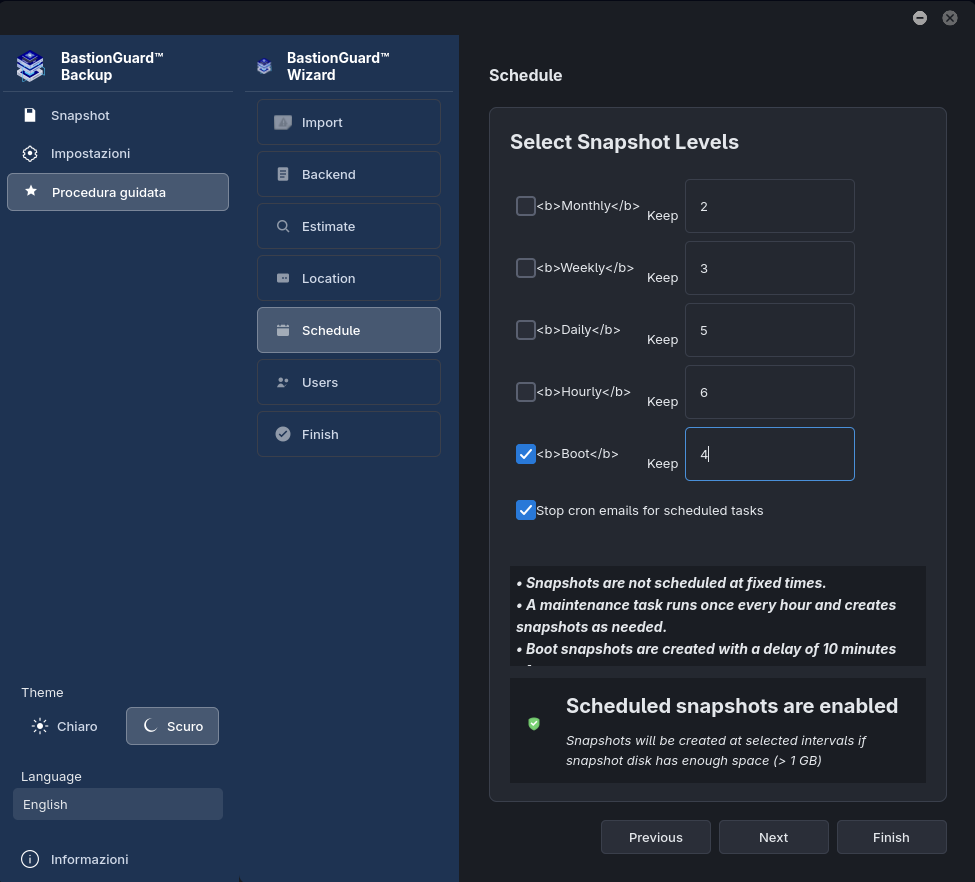Click the Boot Keep value field
975x882 pixels.
point(770,454)
